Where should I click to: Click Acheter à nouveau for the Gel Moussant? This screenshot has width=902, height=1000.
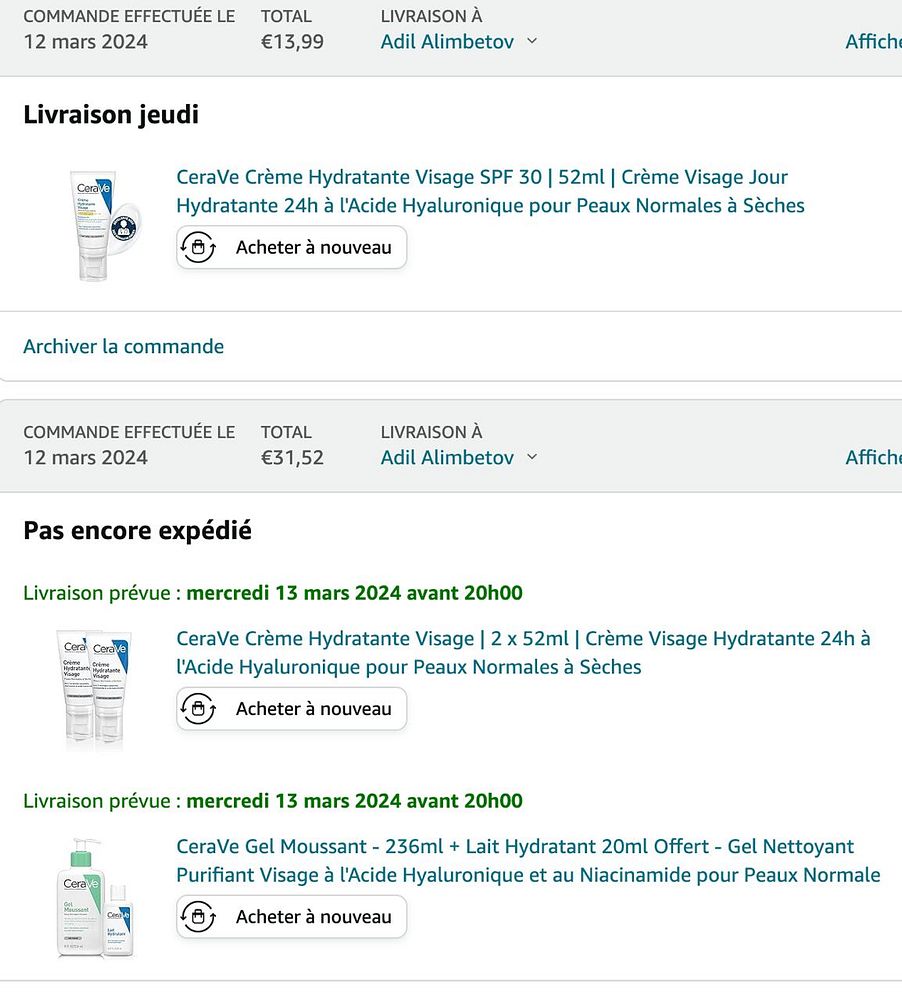tap(292, 916)
